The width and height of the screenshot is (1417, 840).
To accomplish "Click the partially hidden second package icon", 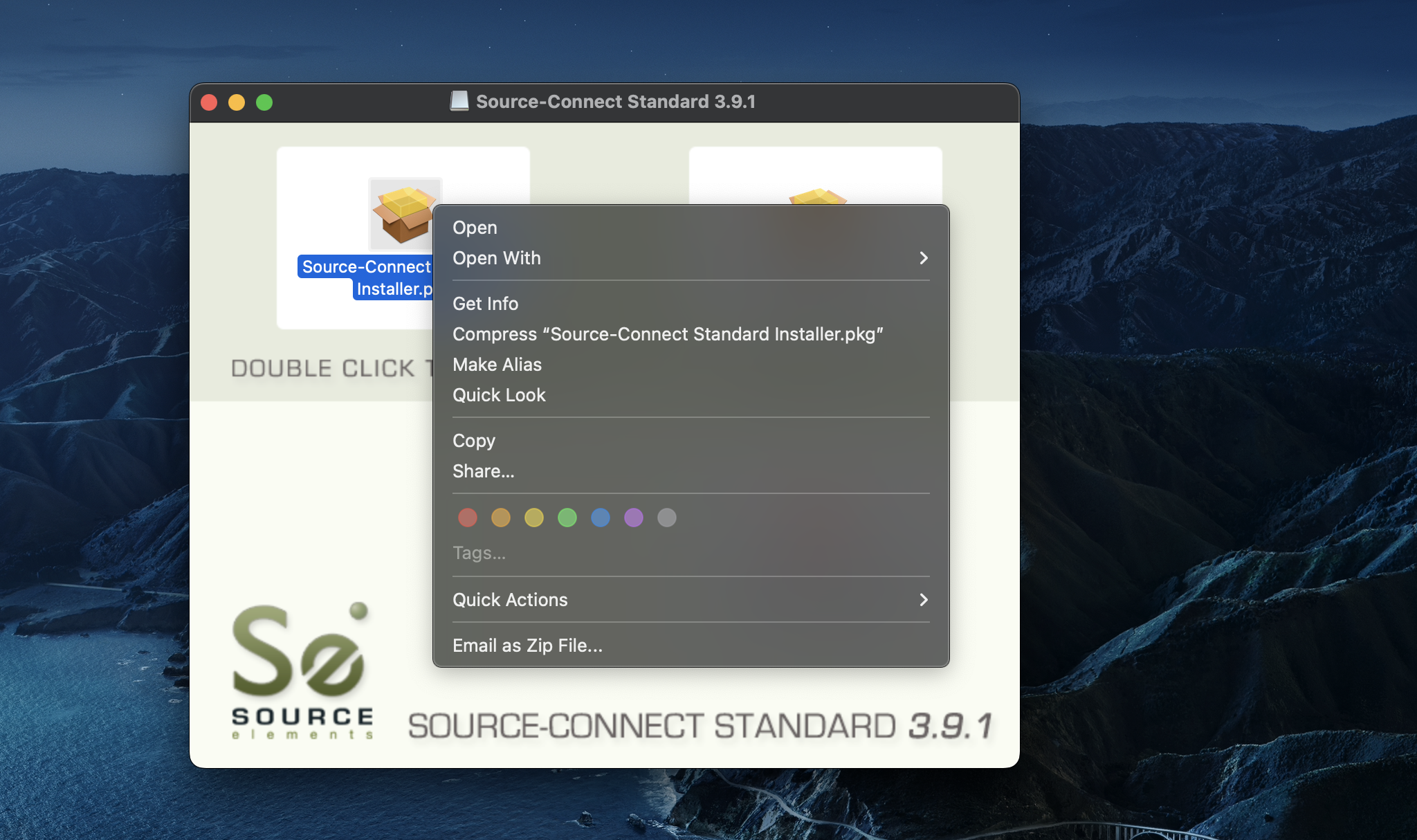I will pyautogui.click(x=817, y=197).
